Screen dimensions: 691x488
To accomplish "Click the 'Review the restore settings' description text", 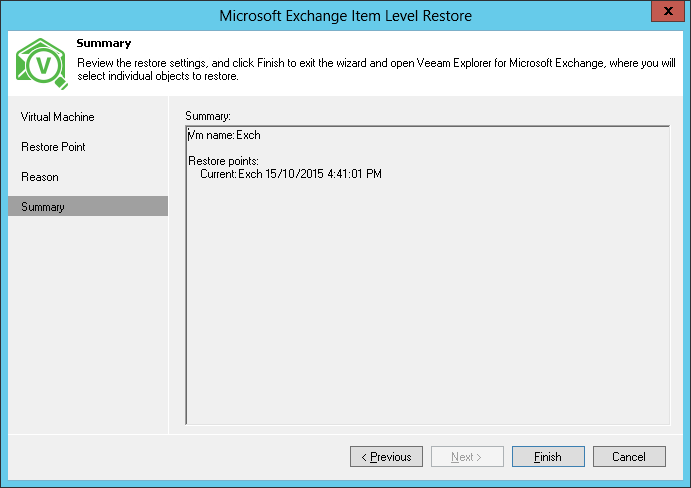I will pyautogui.click(x=376, y=69).
